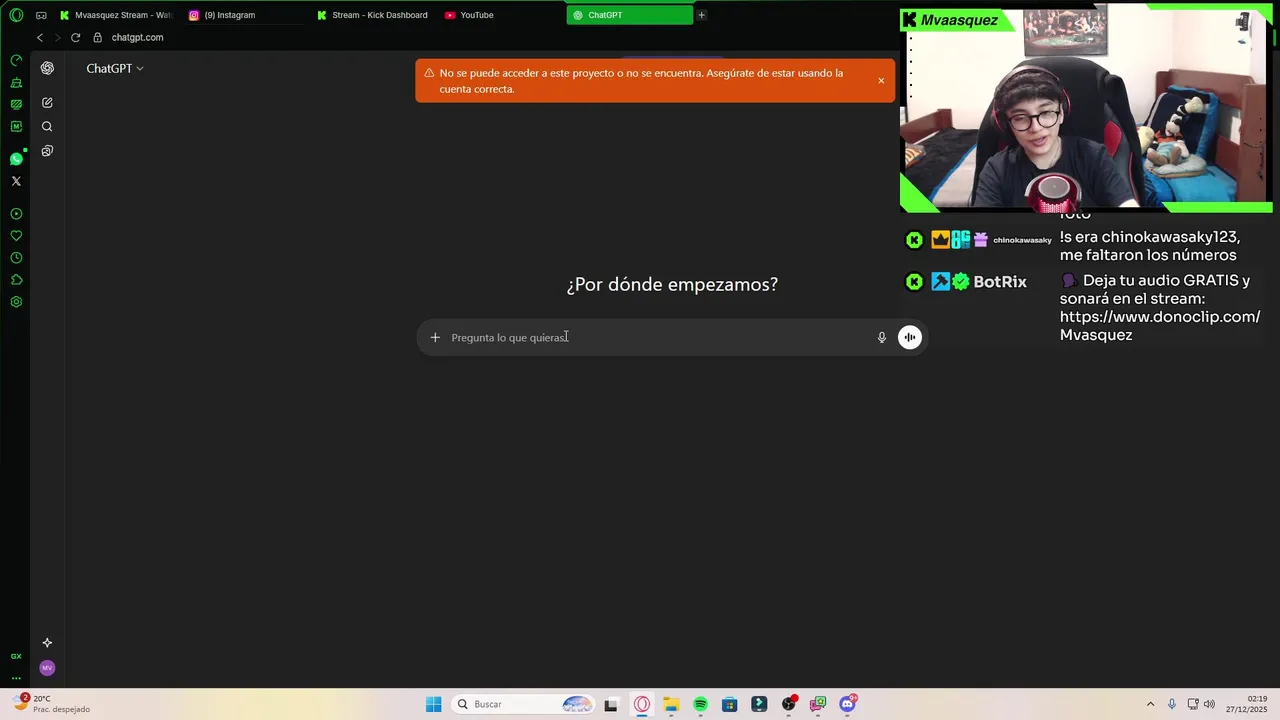Image resolution: width=1280 pixels, height=720 pixels.
Task: Click the '¿Por dónde empezamos?' heading
Action: click(672, 285)
